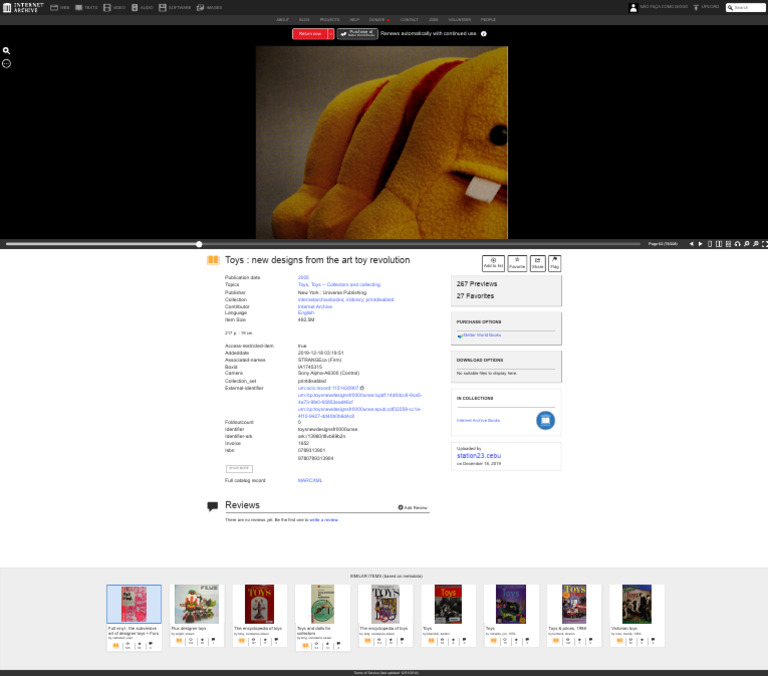The width and height of the screenshot is (768, 676).
Task: Click the Share button
Action: pos(538,263)
